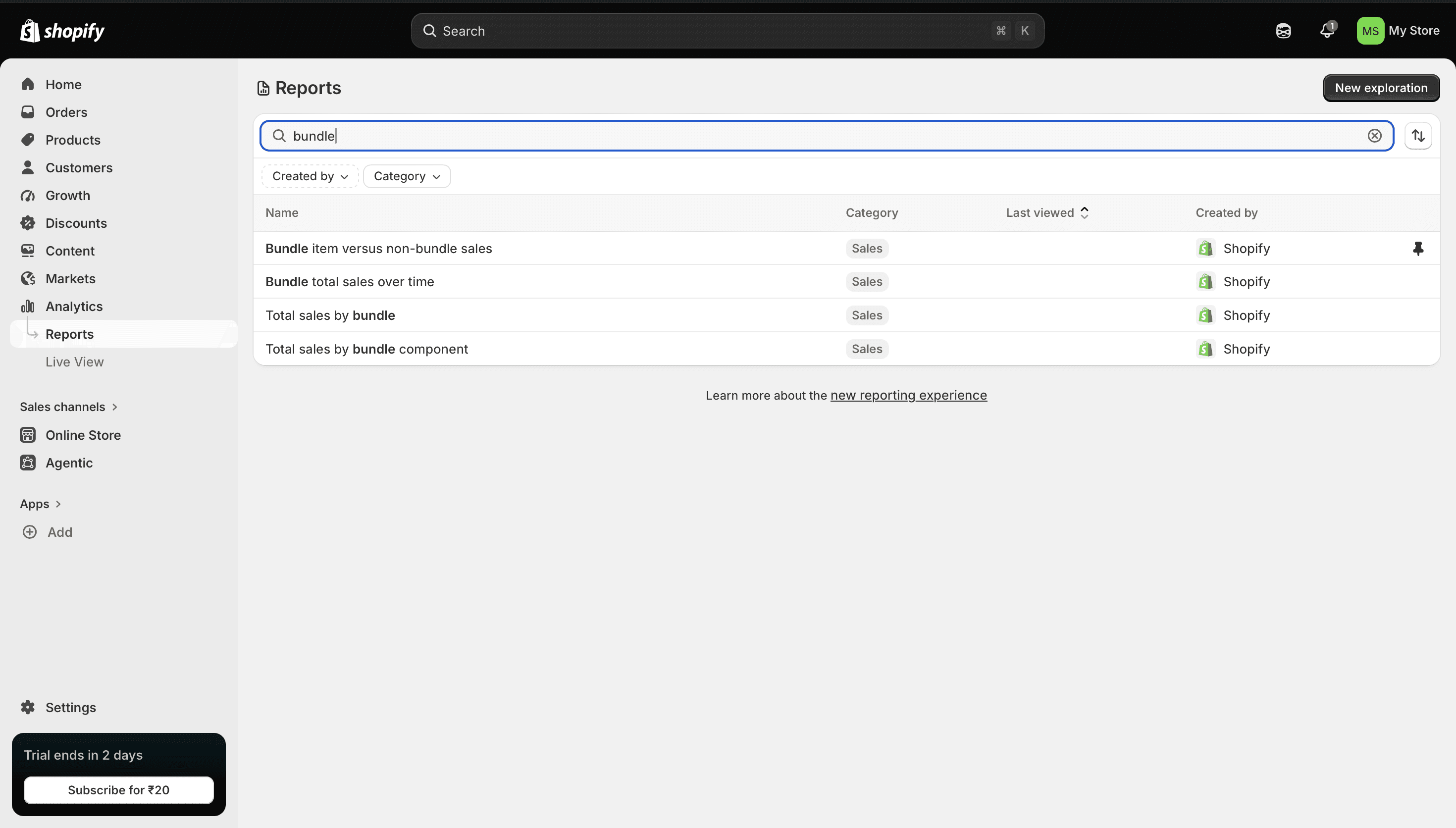This screenshot has width=1456, height=828.
Task: Expand Sales channels section
Action: [69, 407]
